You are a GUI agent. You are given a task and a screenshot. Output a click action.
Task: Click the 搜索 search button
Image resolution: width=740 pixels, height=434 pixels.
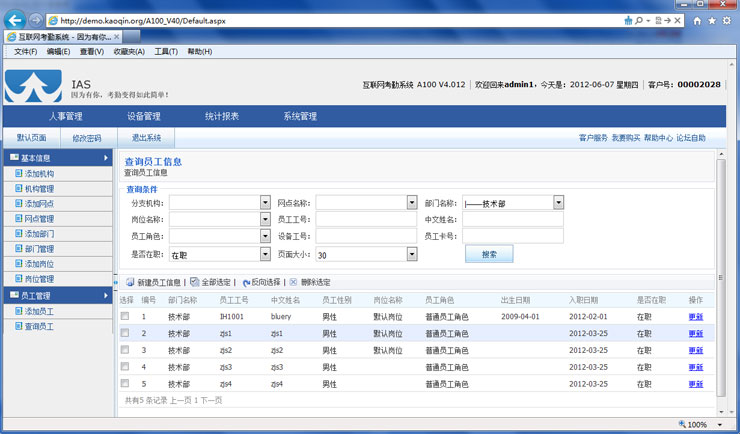pyautogui.click(x=489, y=254)
